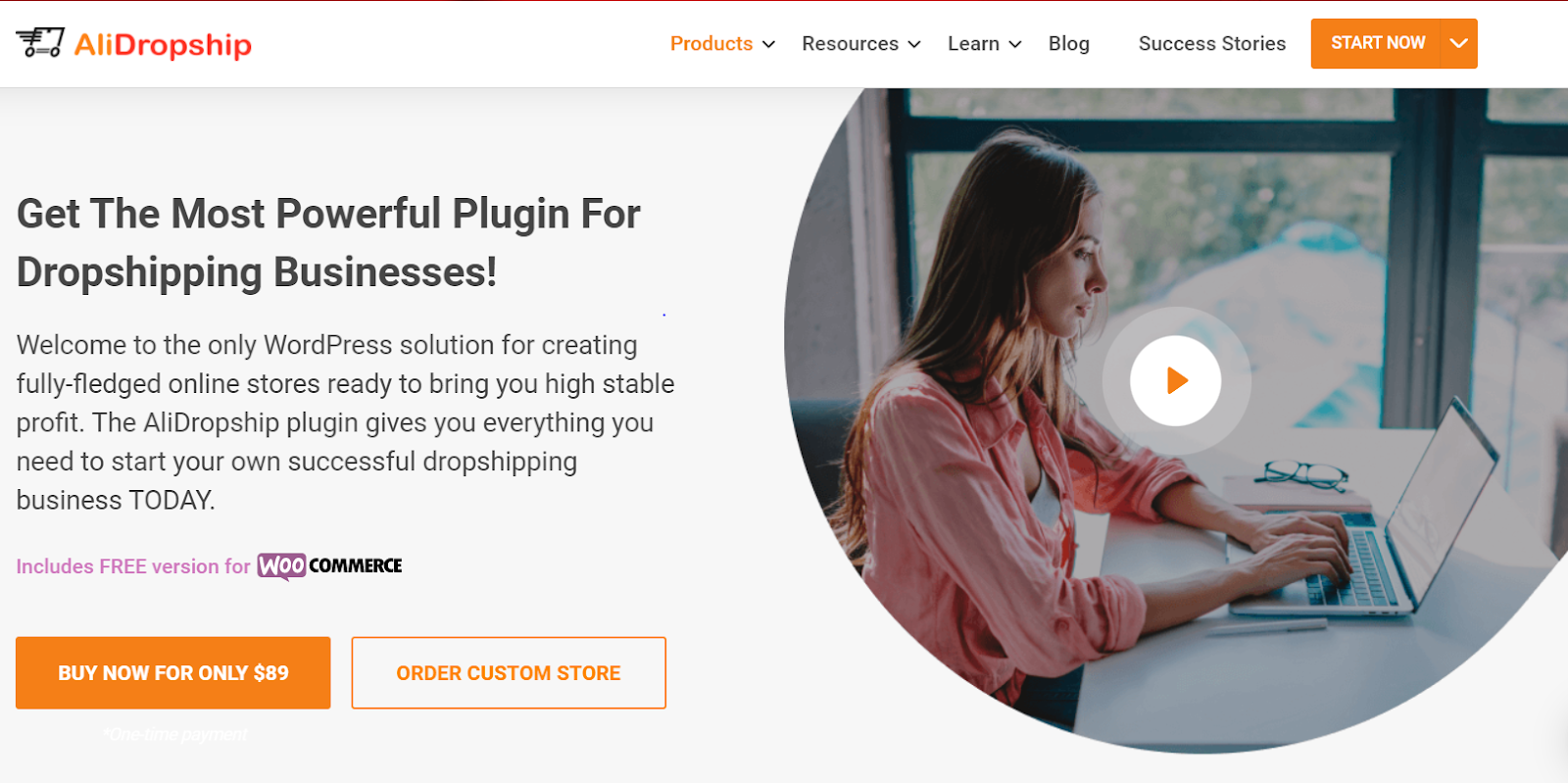
Task: Expand the Products menu chevron
Action: click(769, 44)
